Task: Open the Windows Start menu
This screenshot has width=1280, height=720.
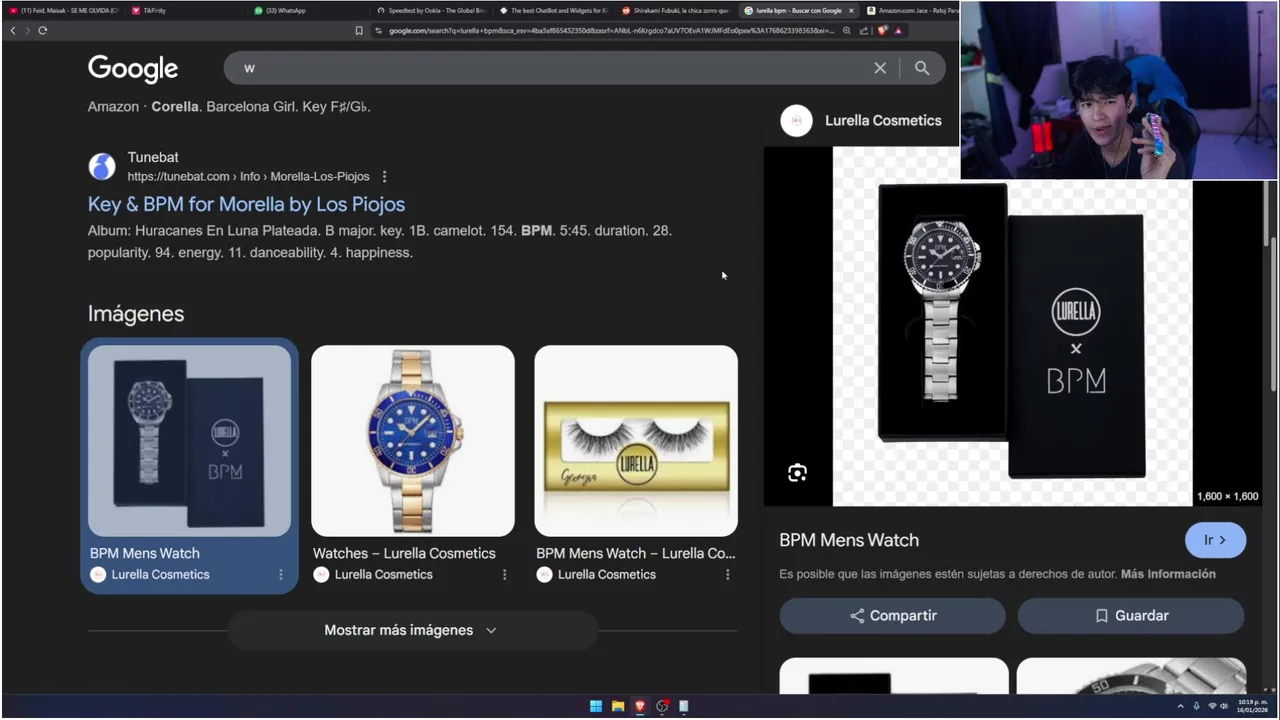Action: coord(596,706)
